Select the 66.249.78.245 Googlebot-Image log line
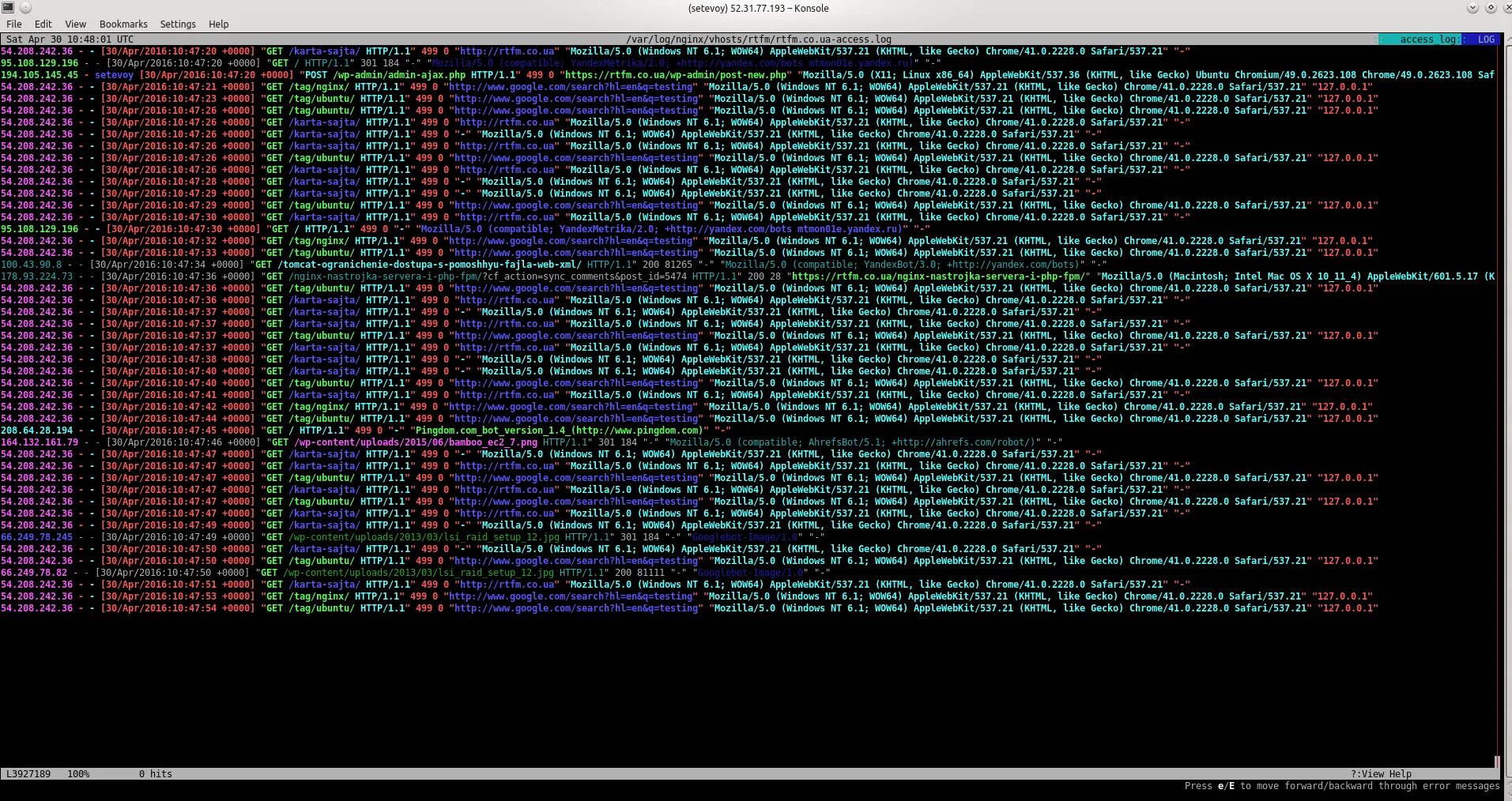1512x801 pixels. [x=413, y=537]
